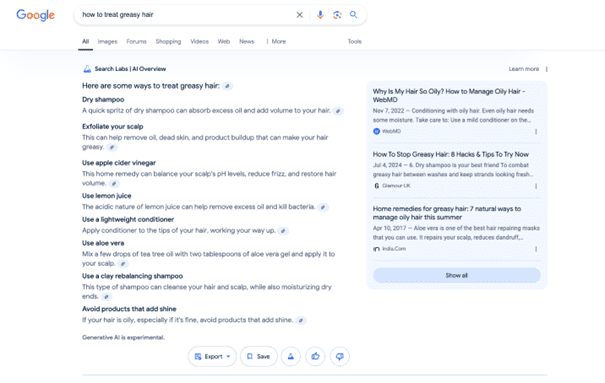Open source link icon after the lemon juice description

coord(323,208)
